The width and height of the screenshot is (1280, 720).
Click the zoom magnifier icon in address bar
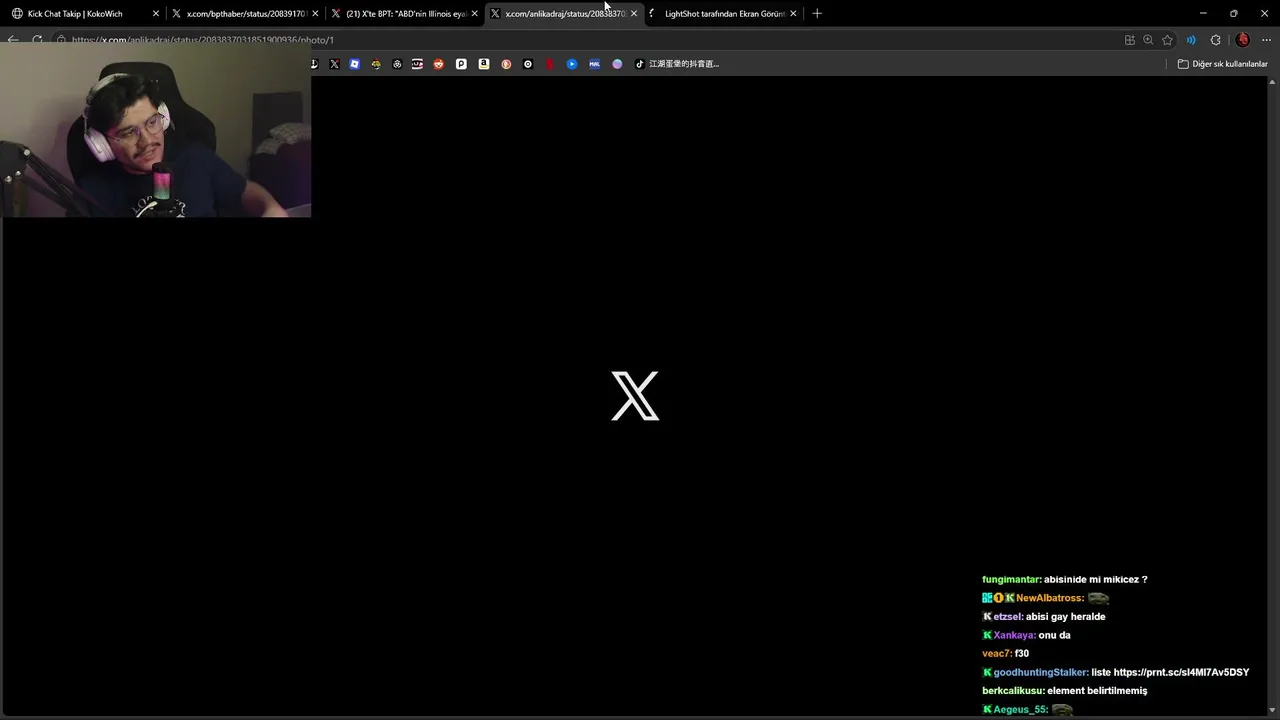point(1148,40)
